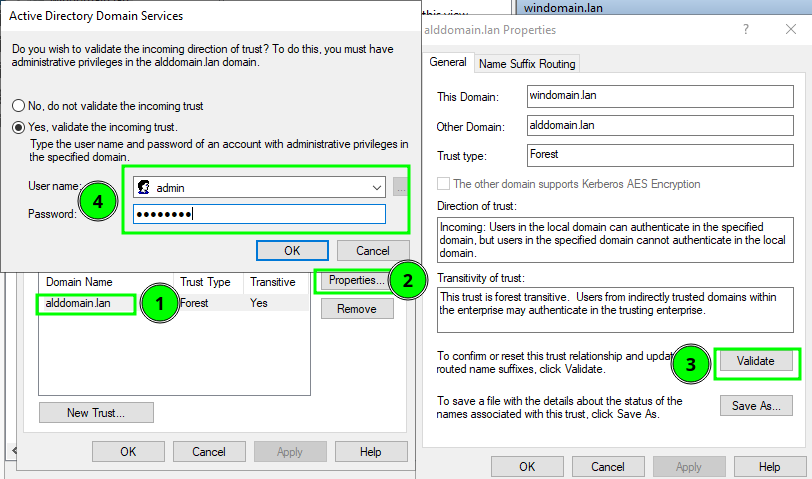Click the Trust Type column header
Image resolution: width=812 pixels, height=479 pixels.
[208, 282]
